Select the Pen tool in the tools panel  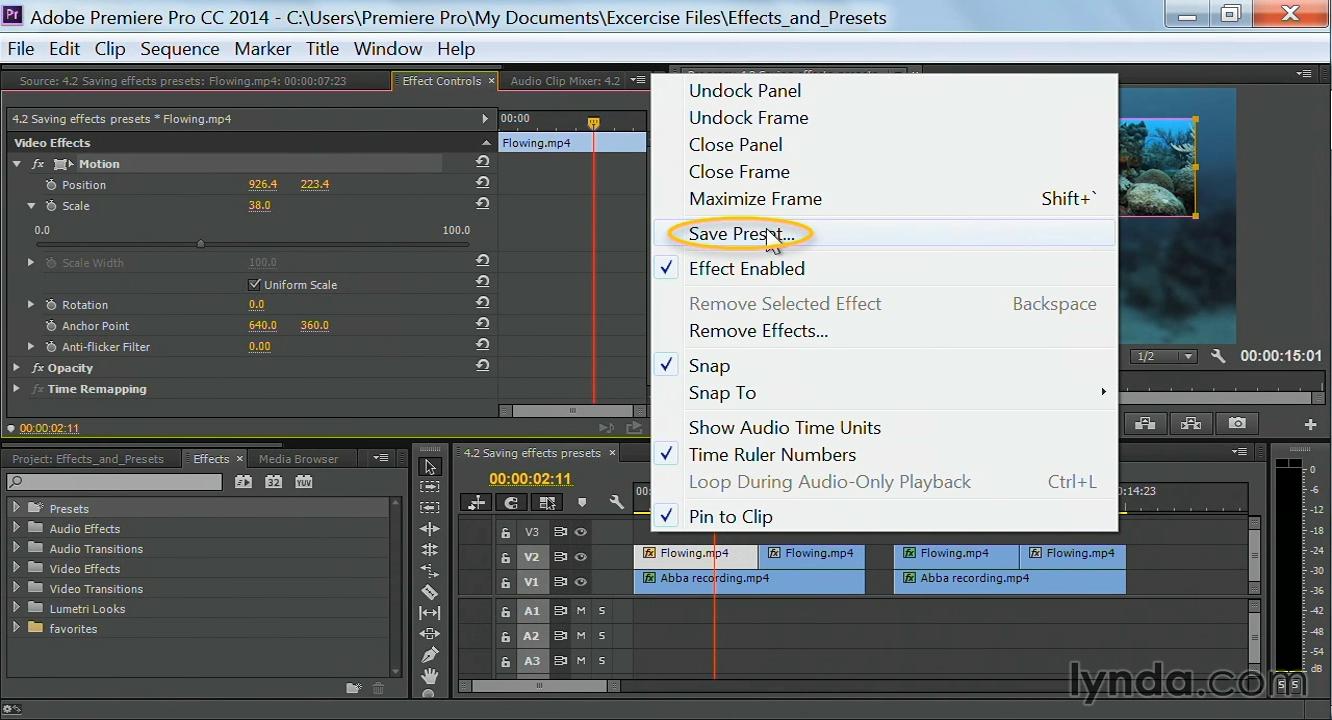(x=430, y=655)
